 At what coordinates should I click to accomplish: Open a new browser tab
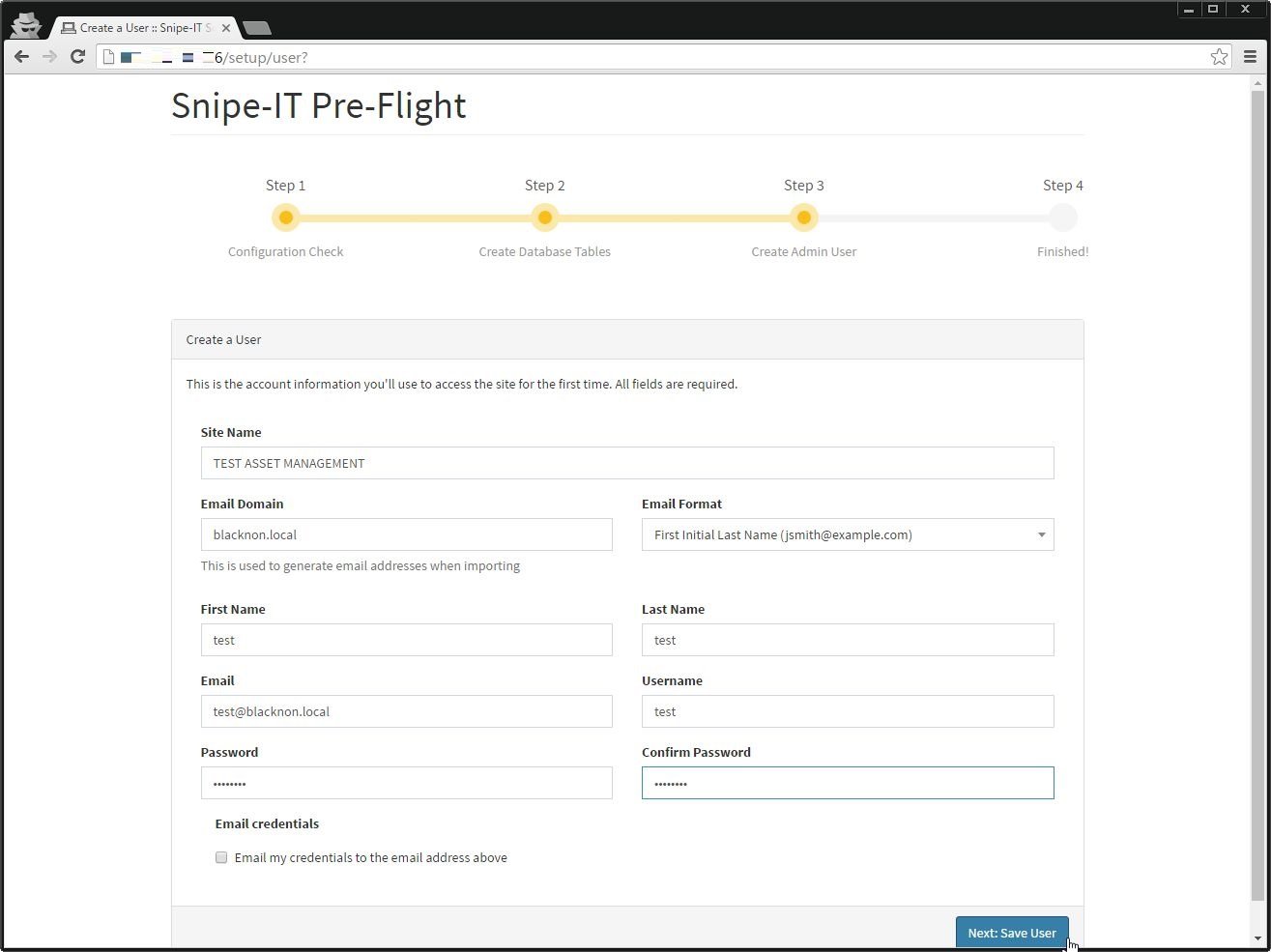point(257,28)
